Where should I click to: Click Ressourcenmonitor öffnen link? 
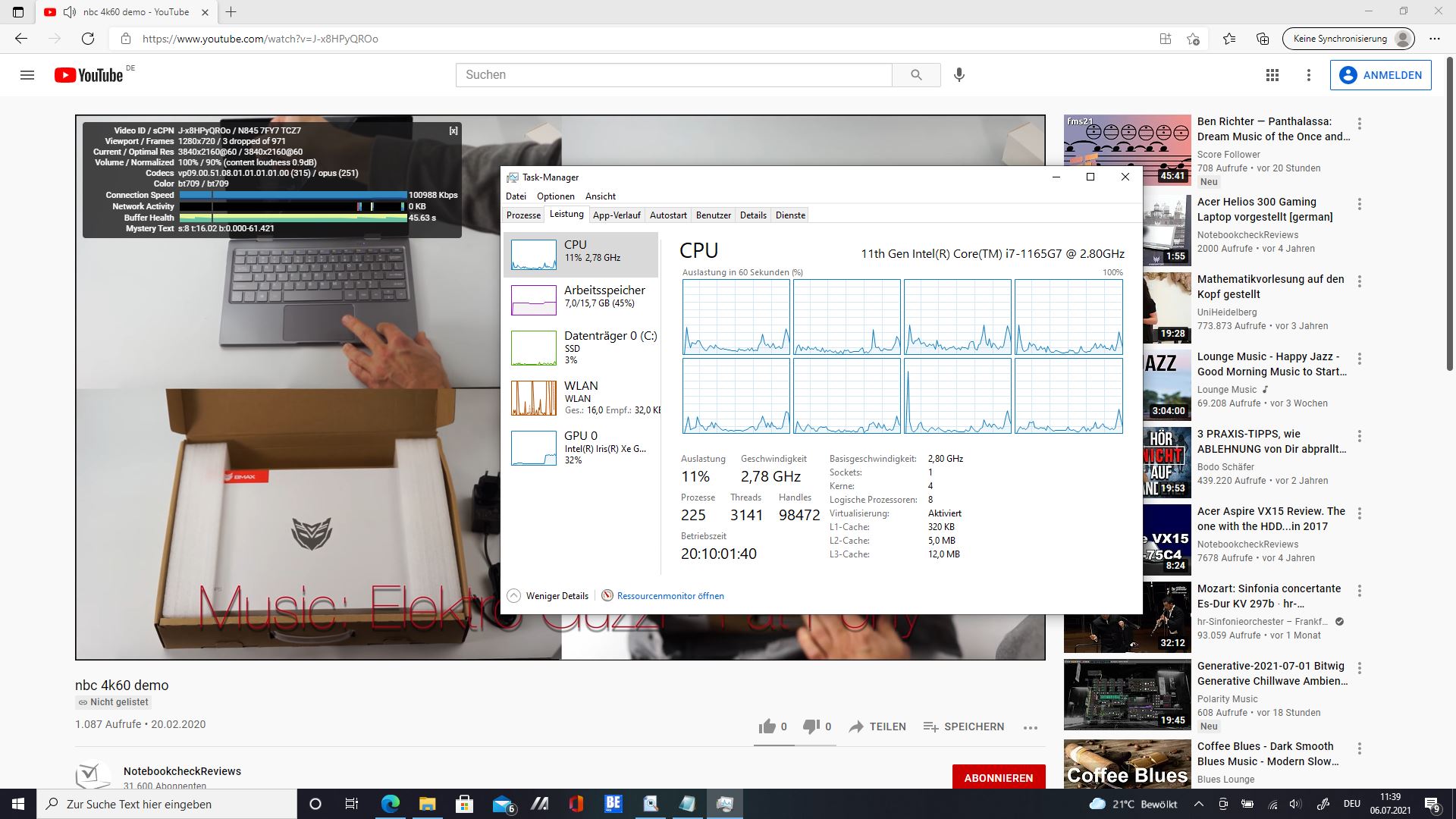tap(670, 596)
